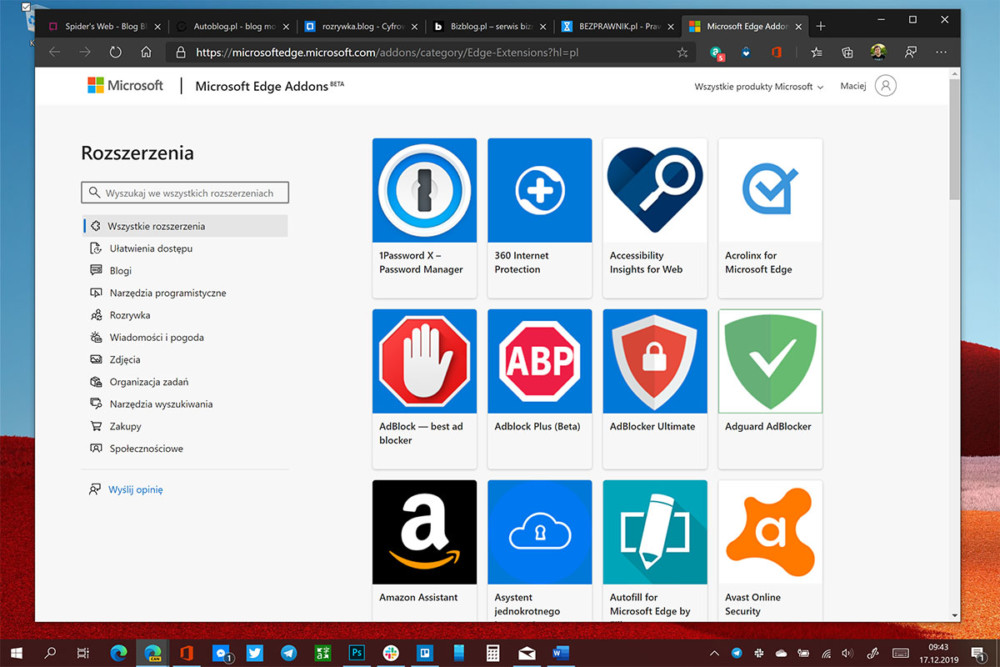1000x667 pixels.
Task: Click the browser Home button
Action: click(x=146, y=52)
